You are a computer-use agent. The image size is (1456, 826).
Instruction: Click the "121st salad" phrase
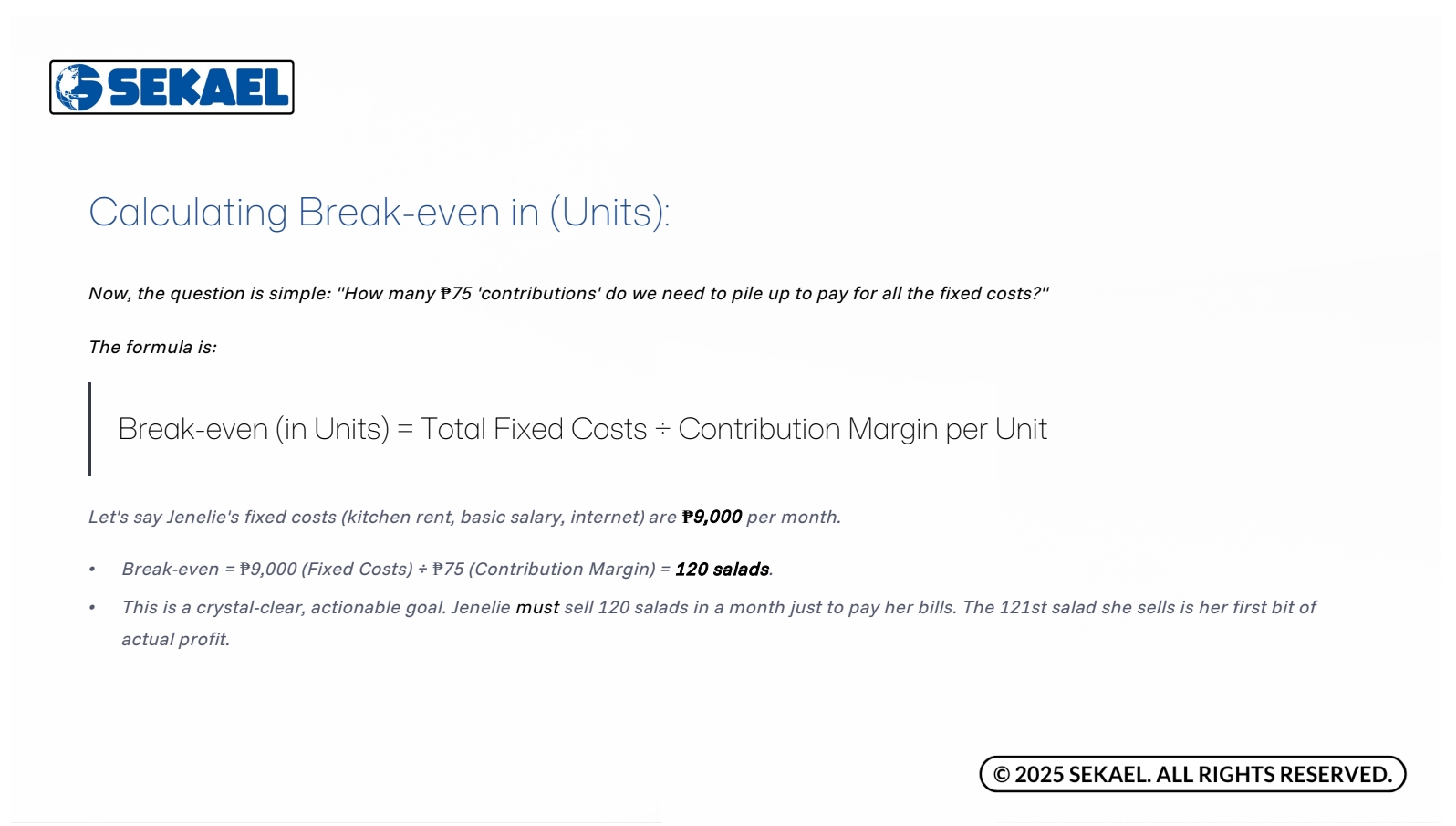click(1046, 608)
